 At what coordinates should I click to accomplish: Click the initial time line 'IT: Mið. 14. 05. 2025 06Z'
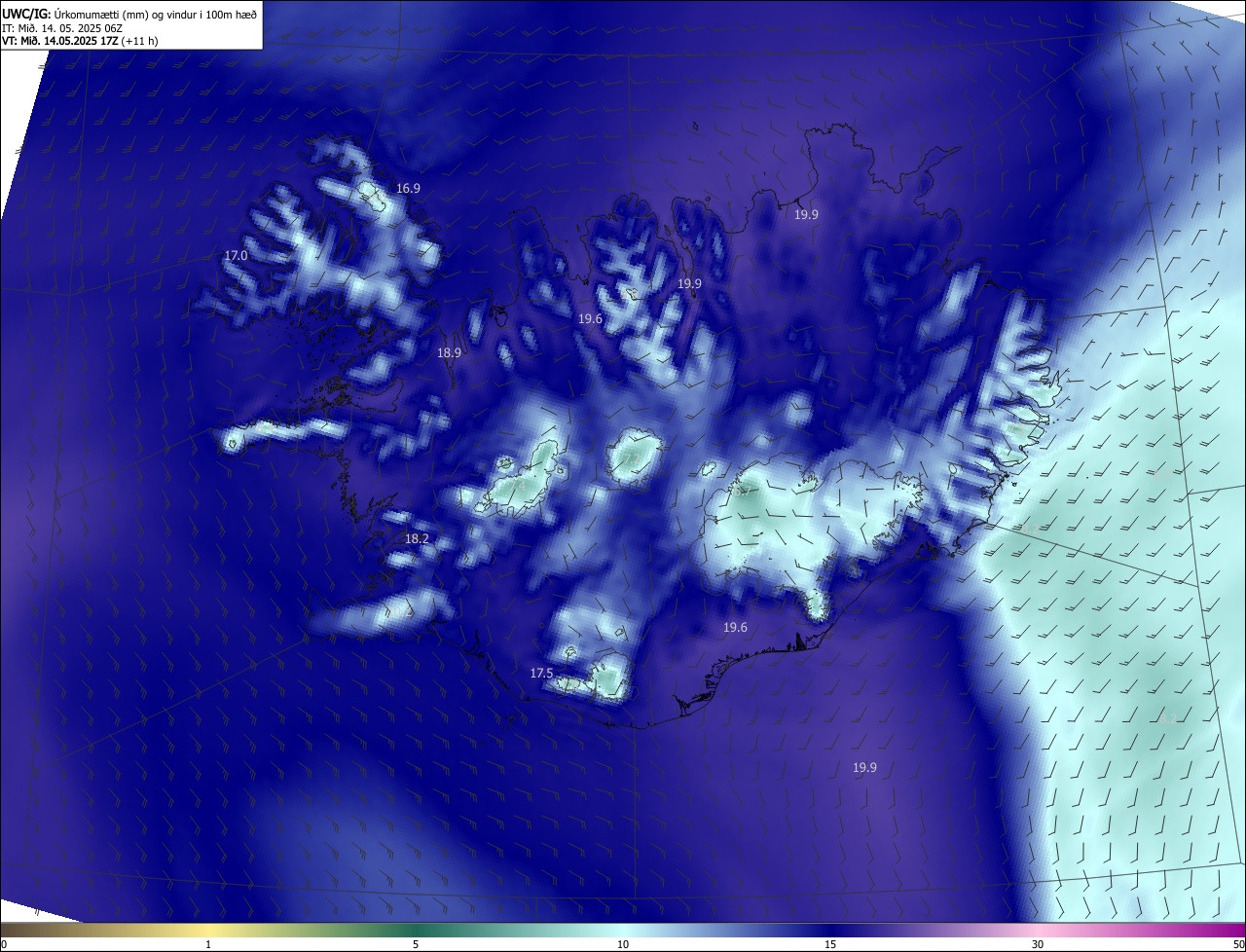[64, 28]
